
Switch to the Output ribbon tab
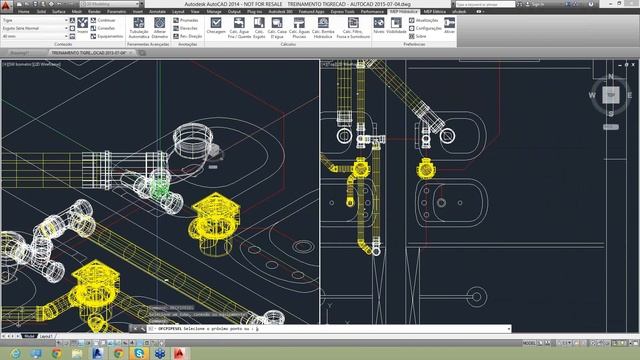[234, 11]
